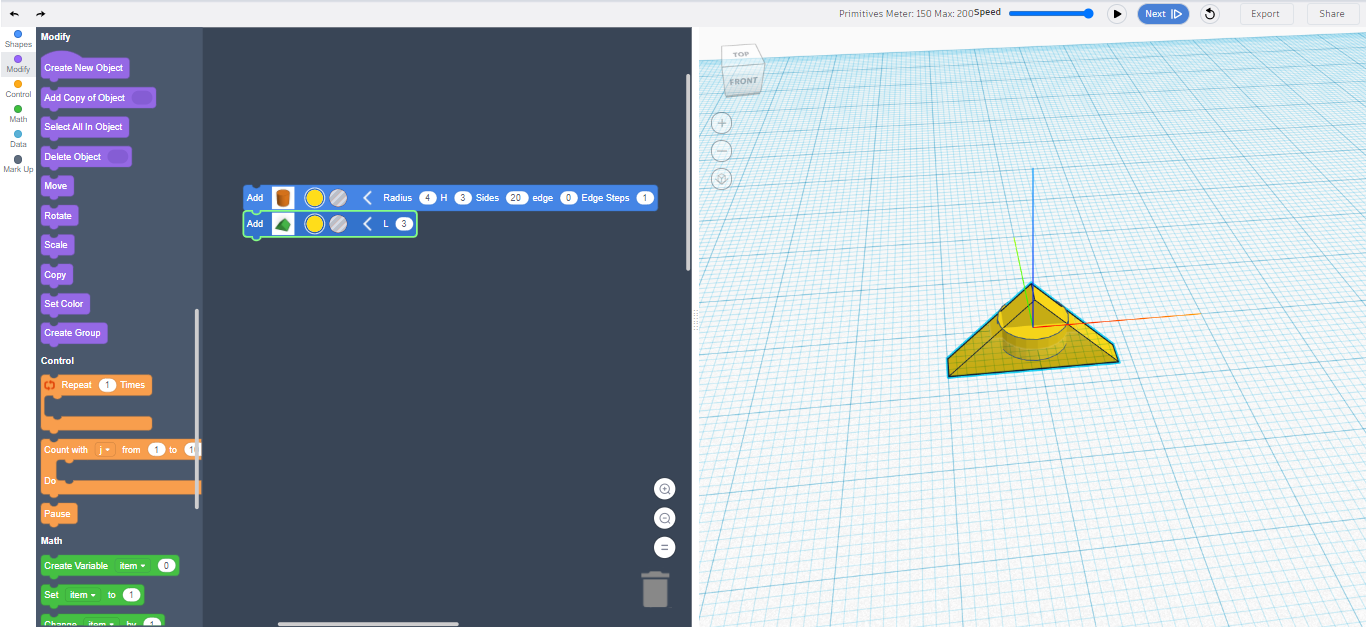The width and height of the screenshot is (1366, 627).
Task: Select the Pause block
Action: 59,514
